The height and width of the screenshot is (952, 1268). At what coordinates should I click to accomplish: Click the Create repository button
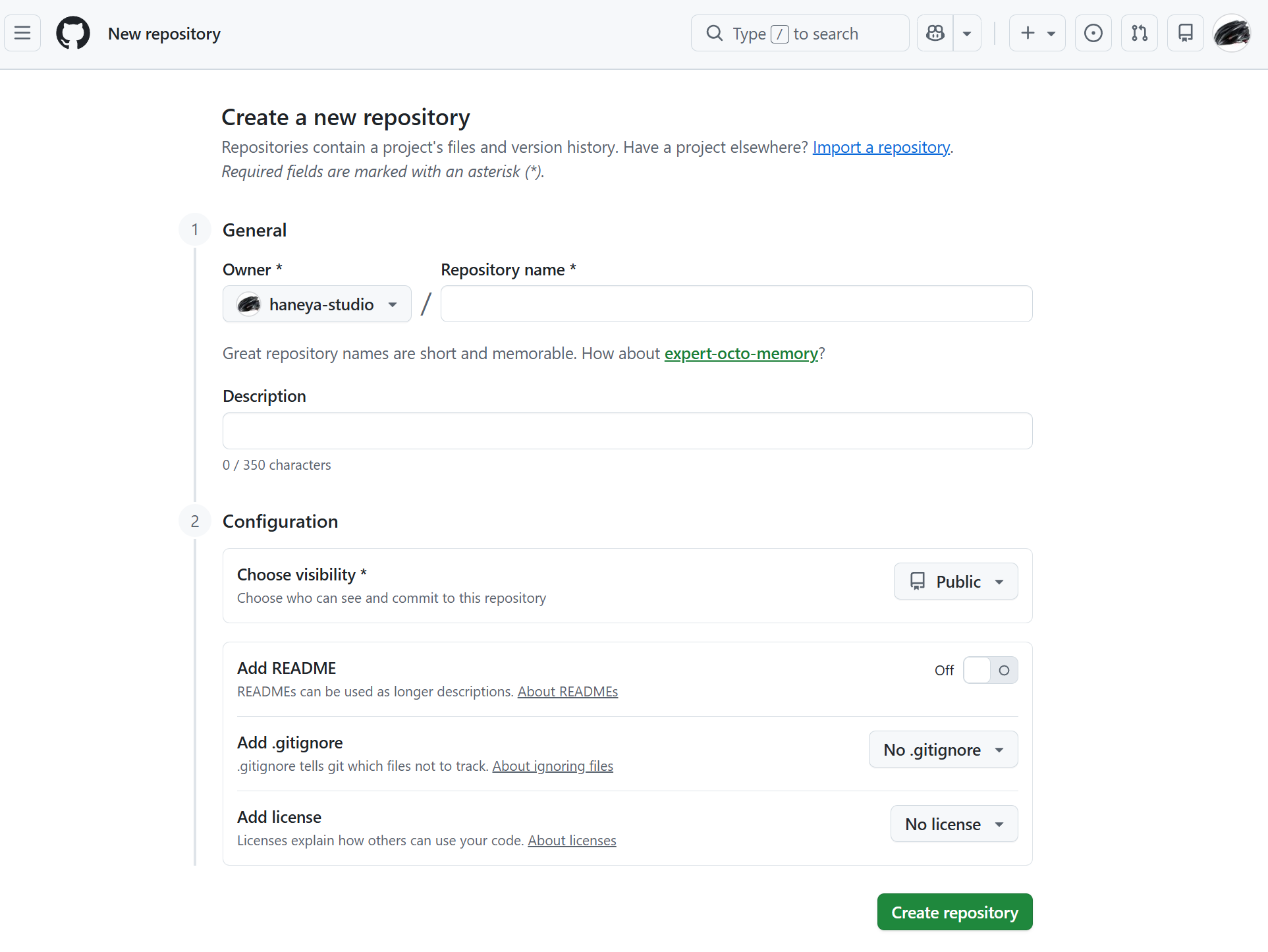click(x=954, y=912)
